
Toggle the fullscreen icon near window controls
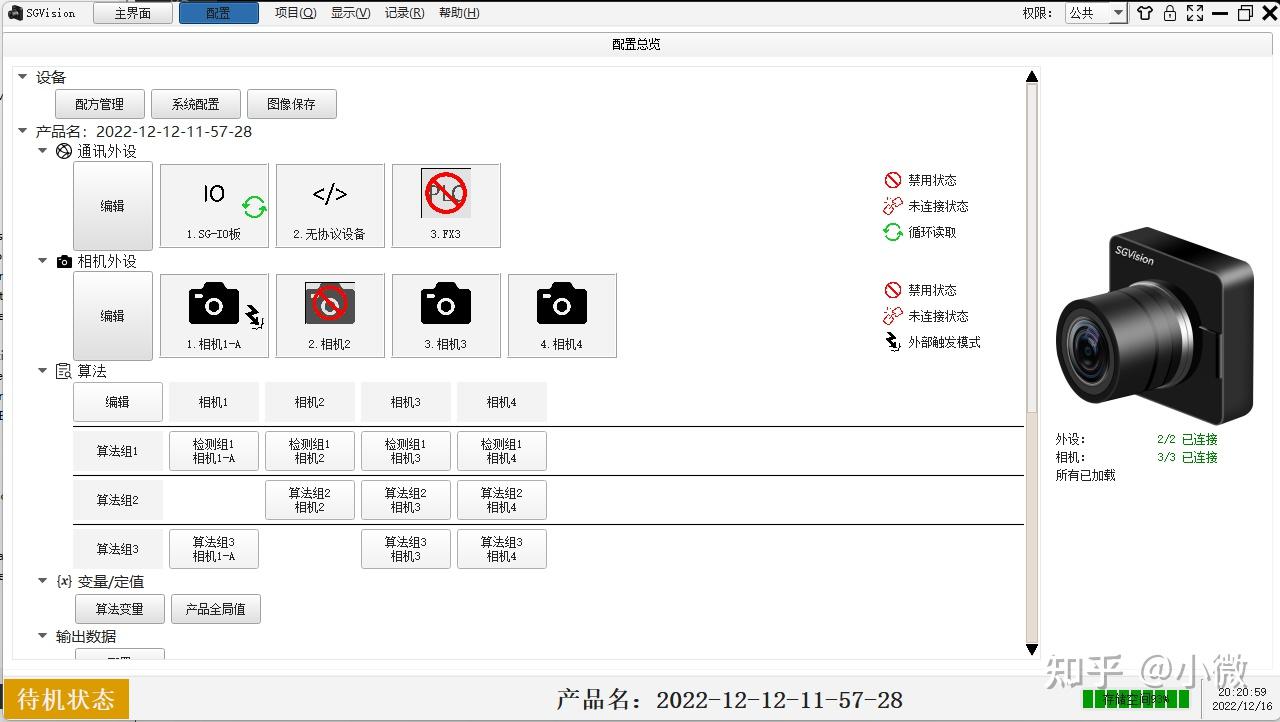[x=1194, y=13]
